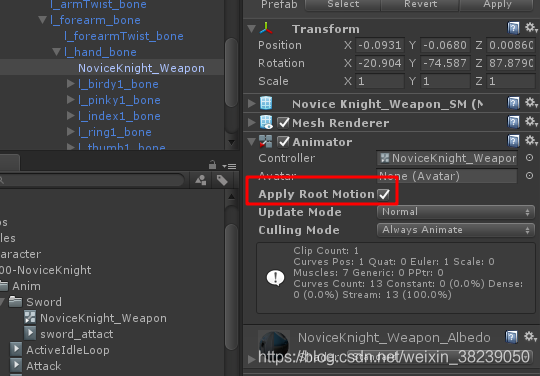Open the Update Mode dropdown

pyautogui.click(x=456, y=212)
